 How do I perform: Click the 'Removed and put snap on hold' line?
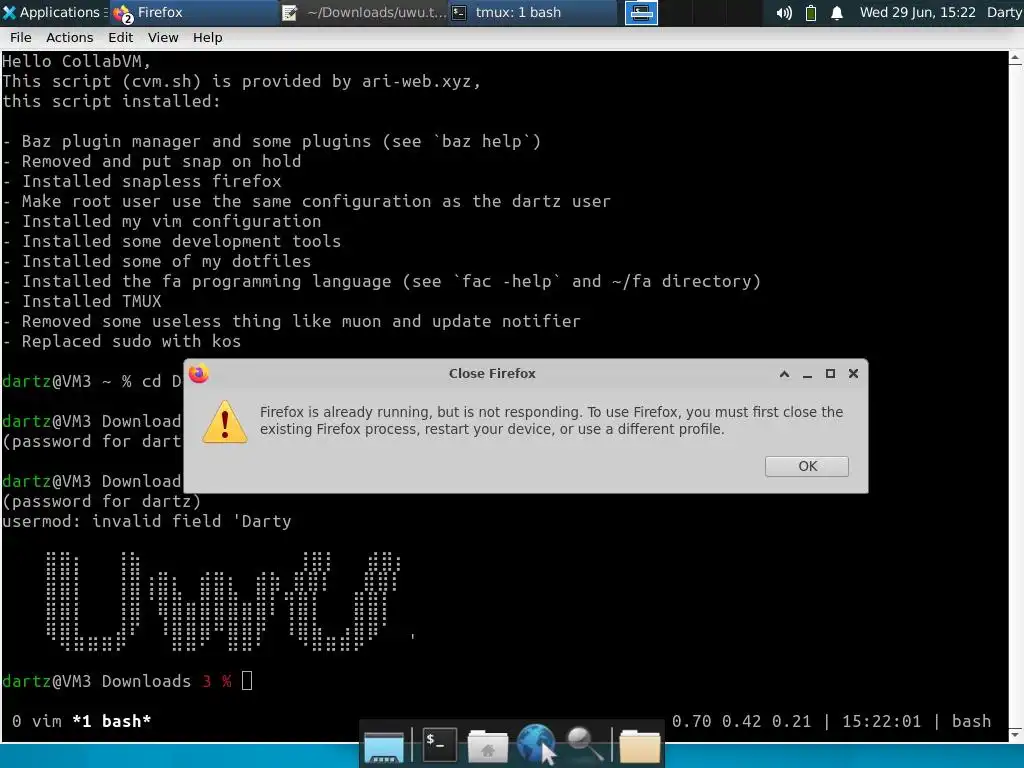pyautogui.click(x=152, y=161)
